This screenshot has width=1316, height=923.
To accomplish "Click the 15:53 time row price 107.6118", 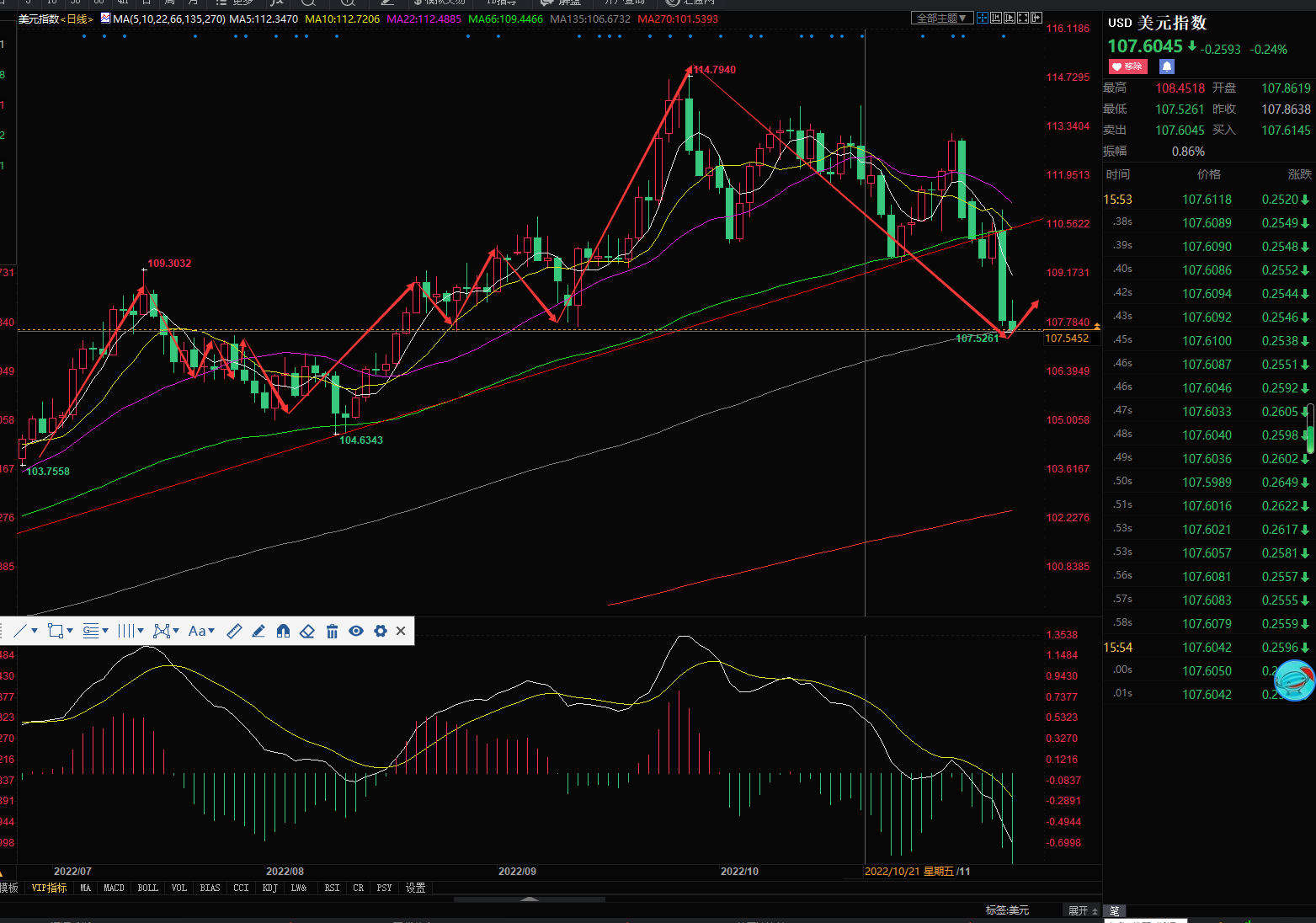I will click(x=1207, y=200).
